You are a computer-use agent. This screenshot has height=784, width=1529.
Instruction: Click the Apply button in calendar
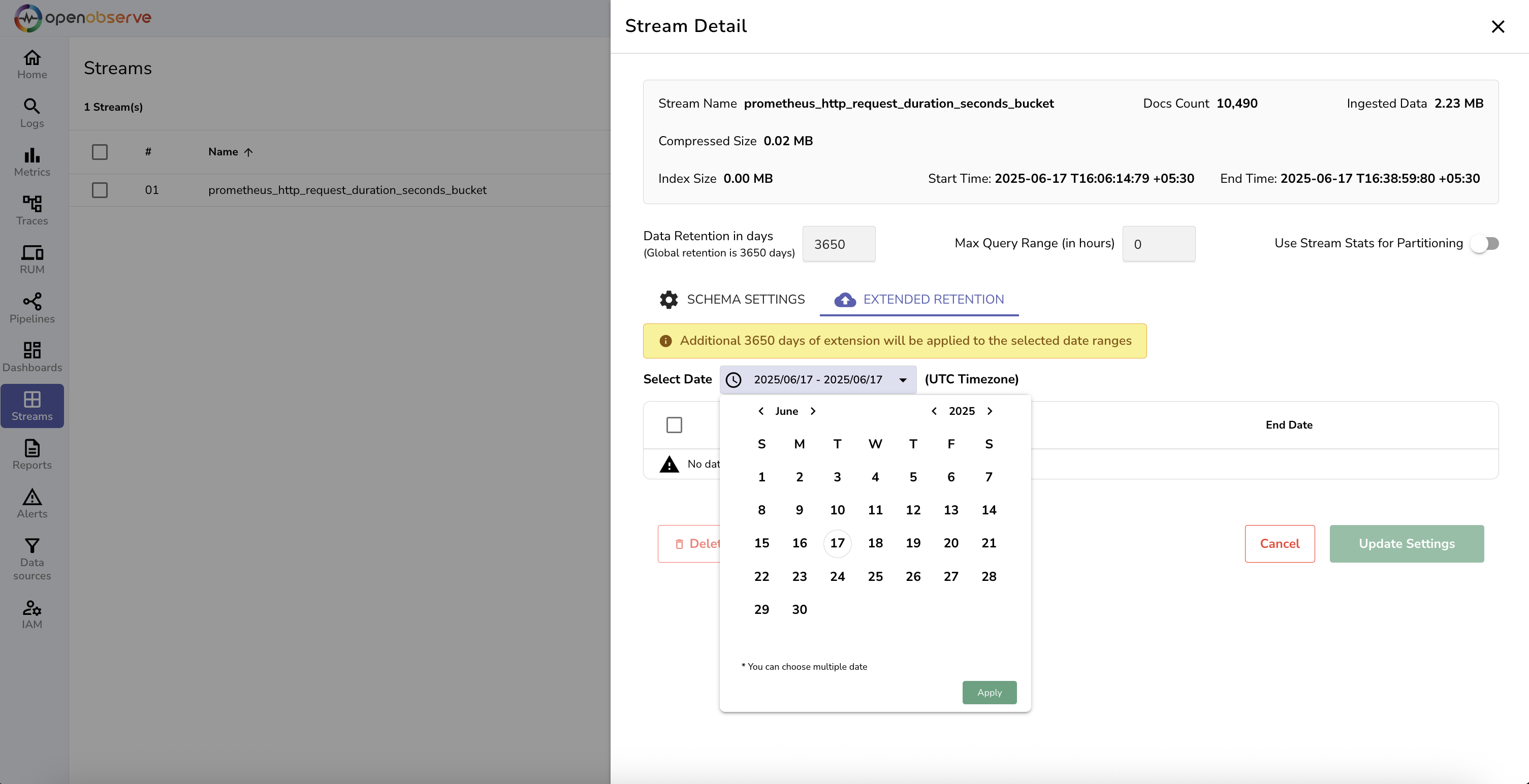pyautogui.click(x=989, y=693)
